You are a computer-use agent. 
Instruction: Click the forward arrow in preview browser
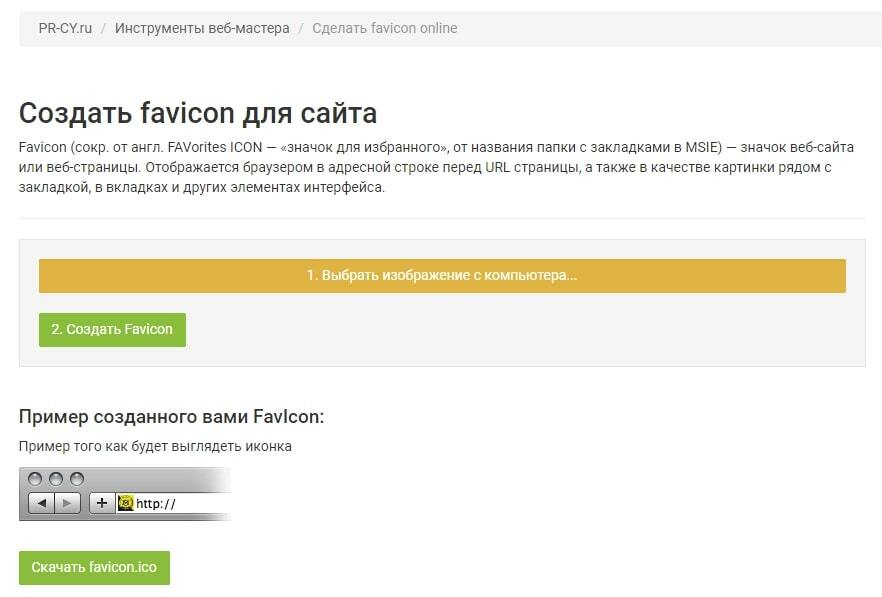point(68,503)
